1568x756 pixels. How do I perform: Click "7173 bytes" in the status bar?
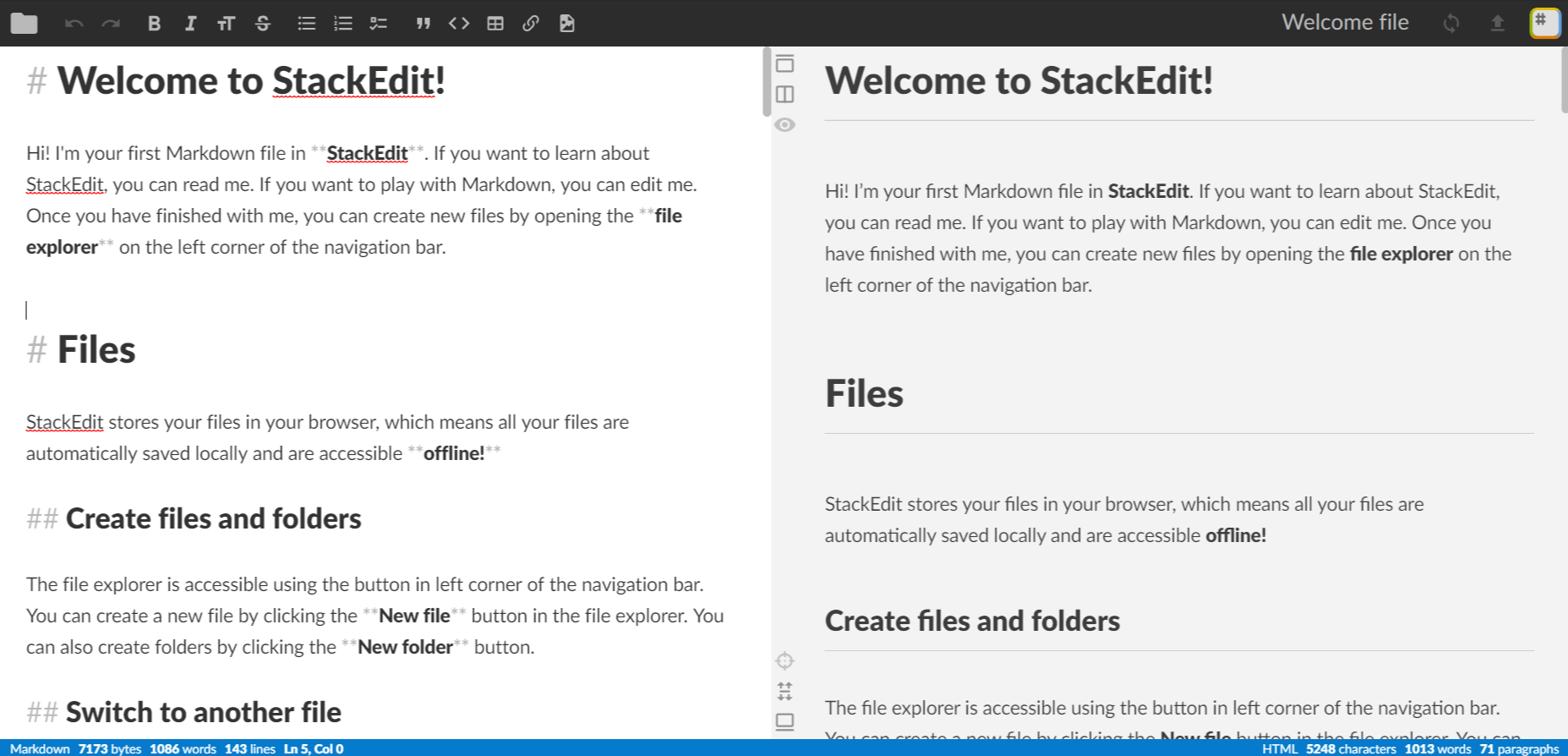[x=110, y=748]
